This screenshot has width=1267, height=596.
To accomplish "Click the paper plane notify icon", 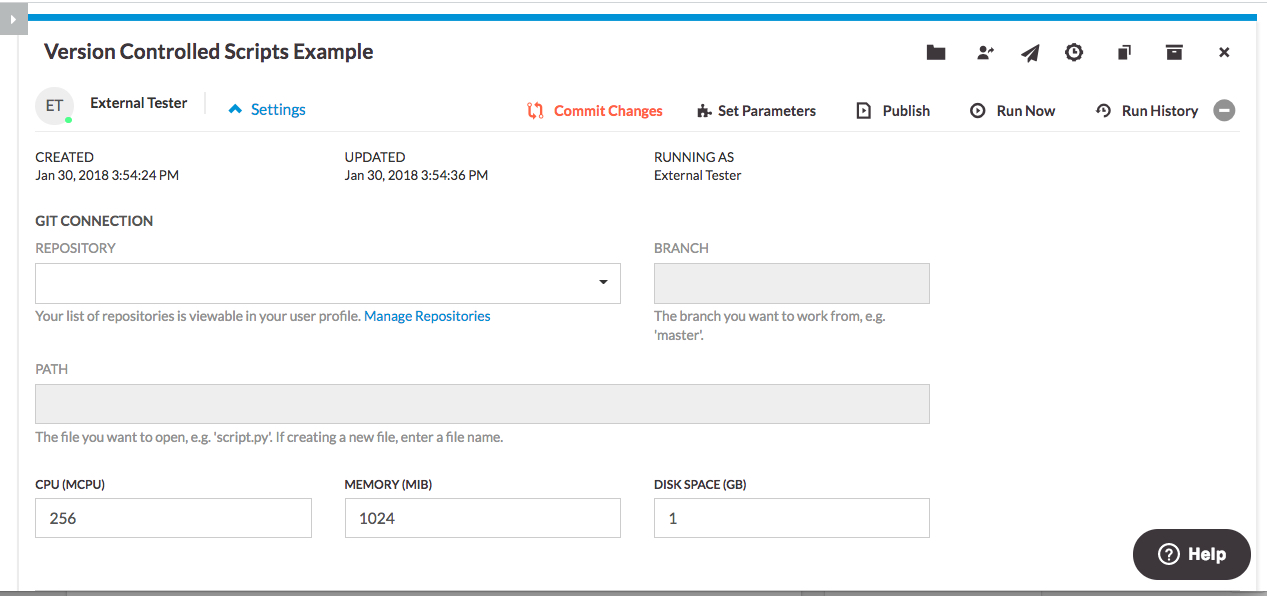I will point(1030,53).
